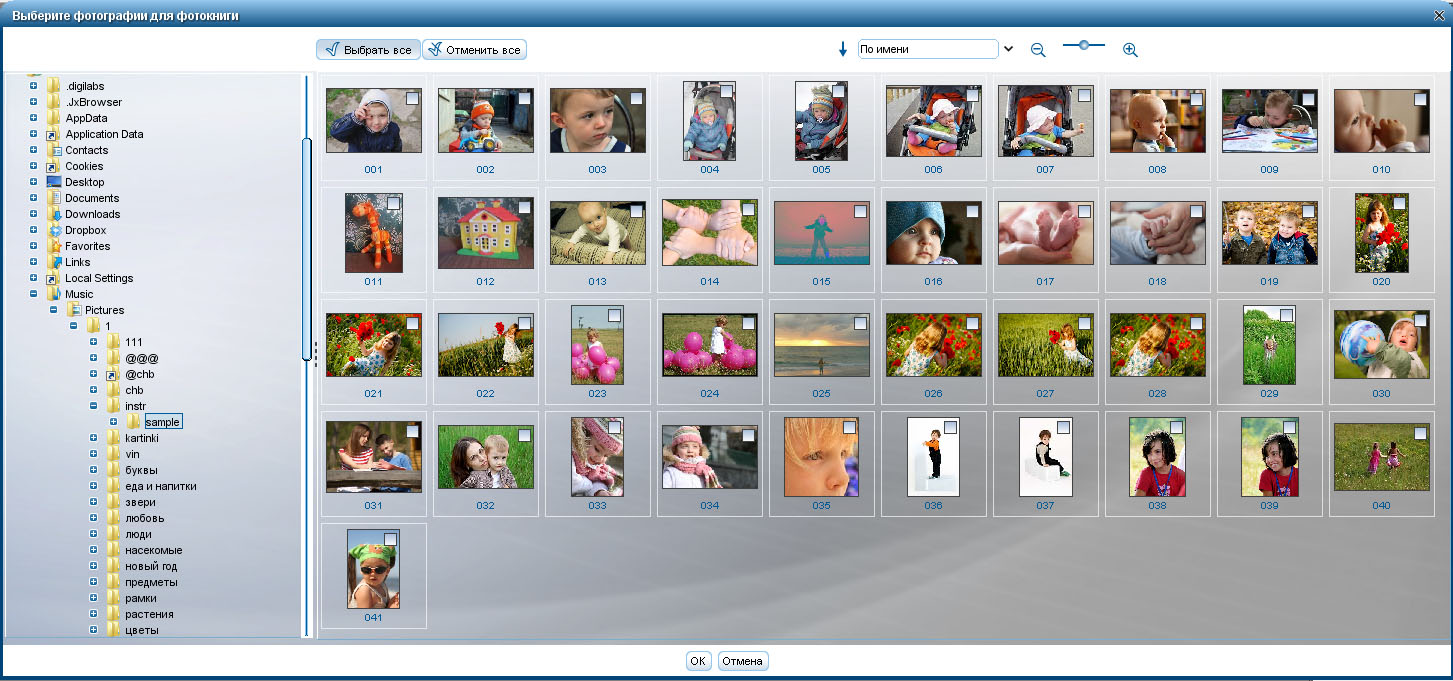Image resolution: width=1453 pixels, height=681 pixels.
Task: Check the checkbox on photo 041
Action: (x=390, y=539)
